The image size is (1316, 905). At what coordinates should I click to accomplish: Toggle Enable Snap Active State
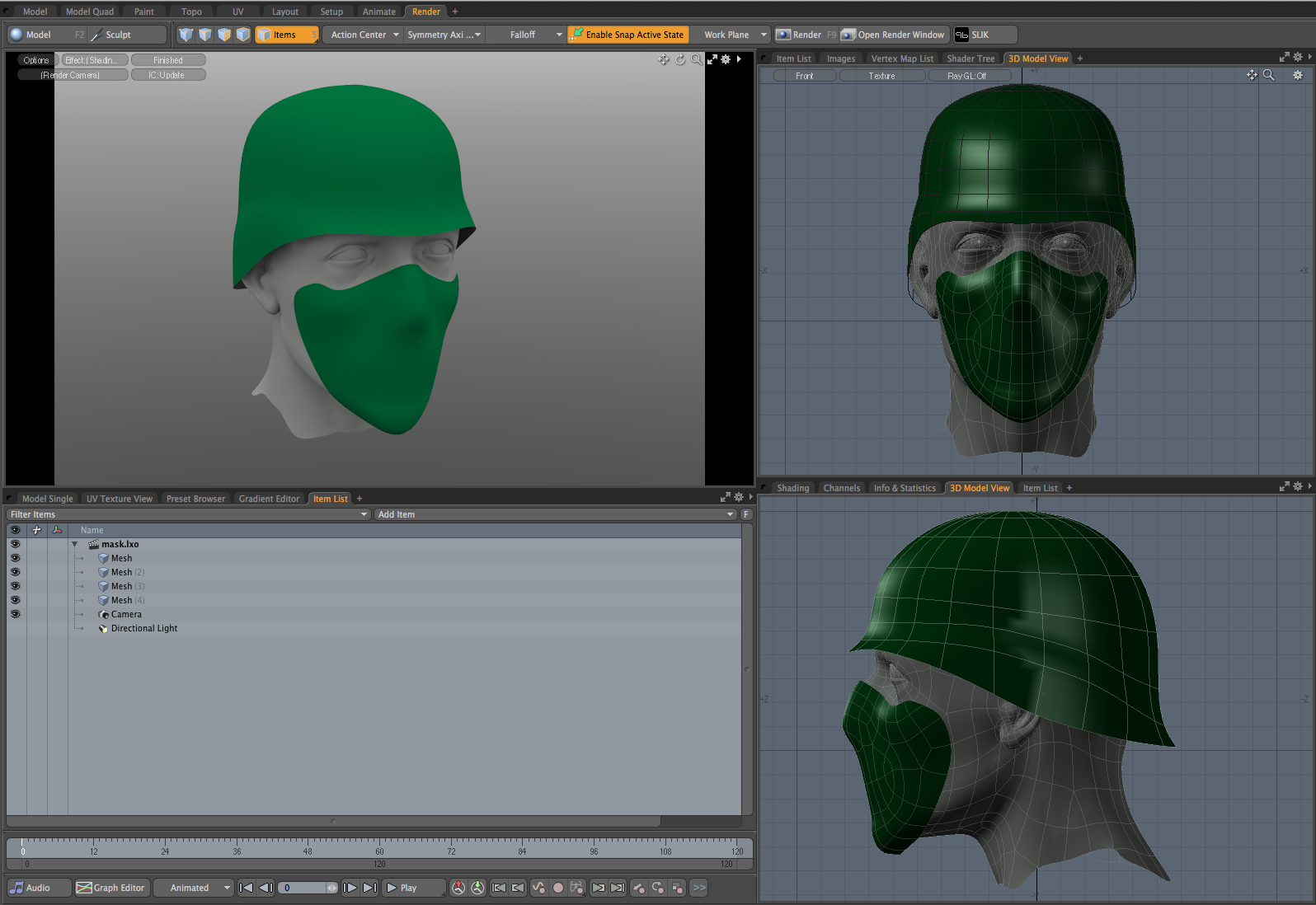[627, 35]
